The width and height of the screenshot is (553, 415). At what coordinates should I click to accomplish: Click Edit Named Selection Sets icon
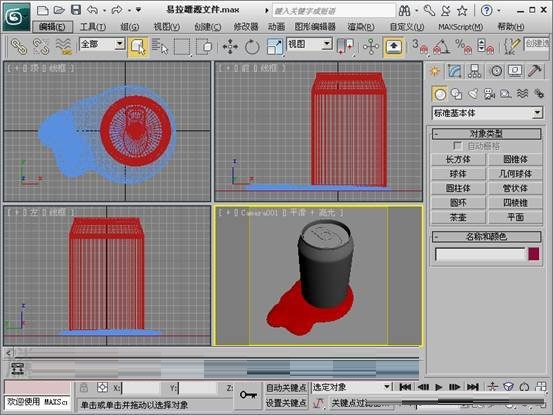(512, 47)
